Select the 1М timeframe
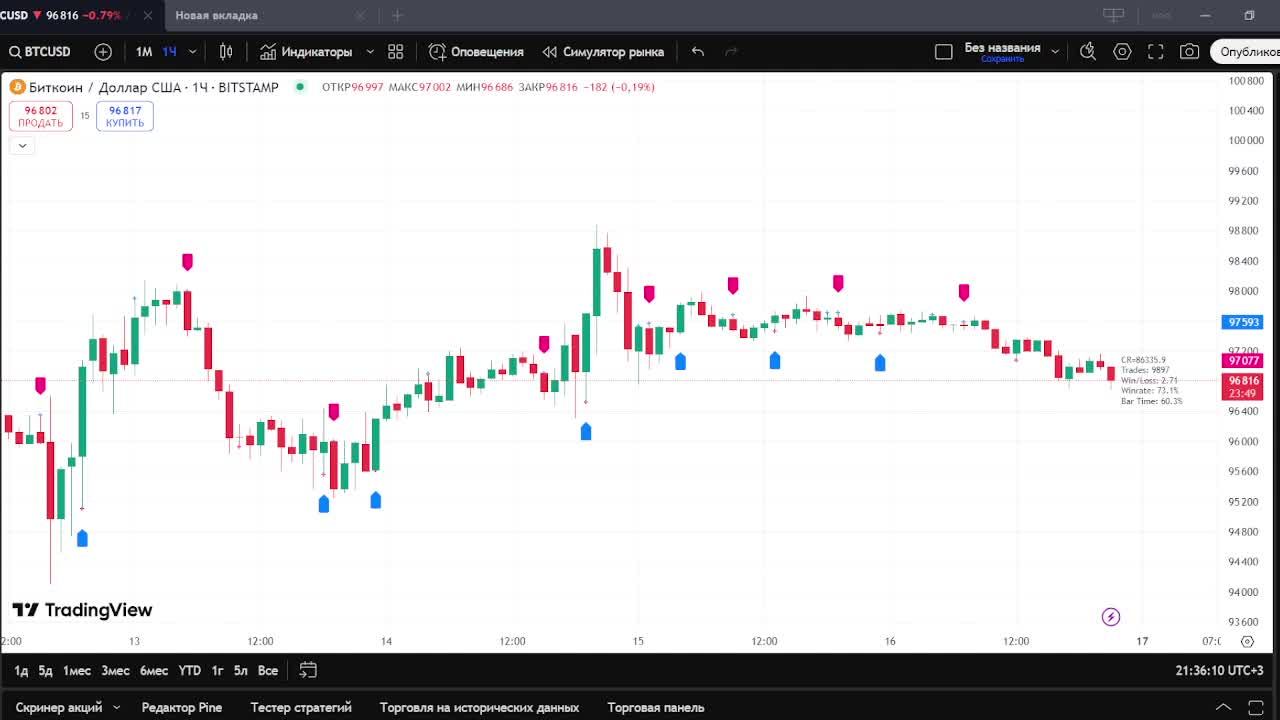1280x720 pixels. pos(144,52)
